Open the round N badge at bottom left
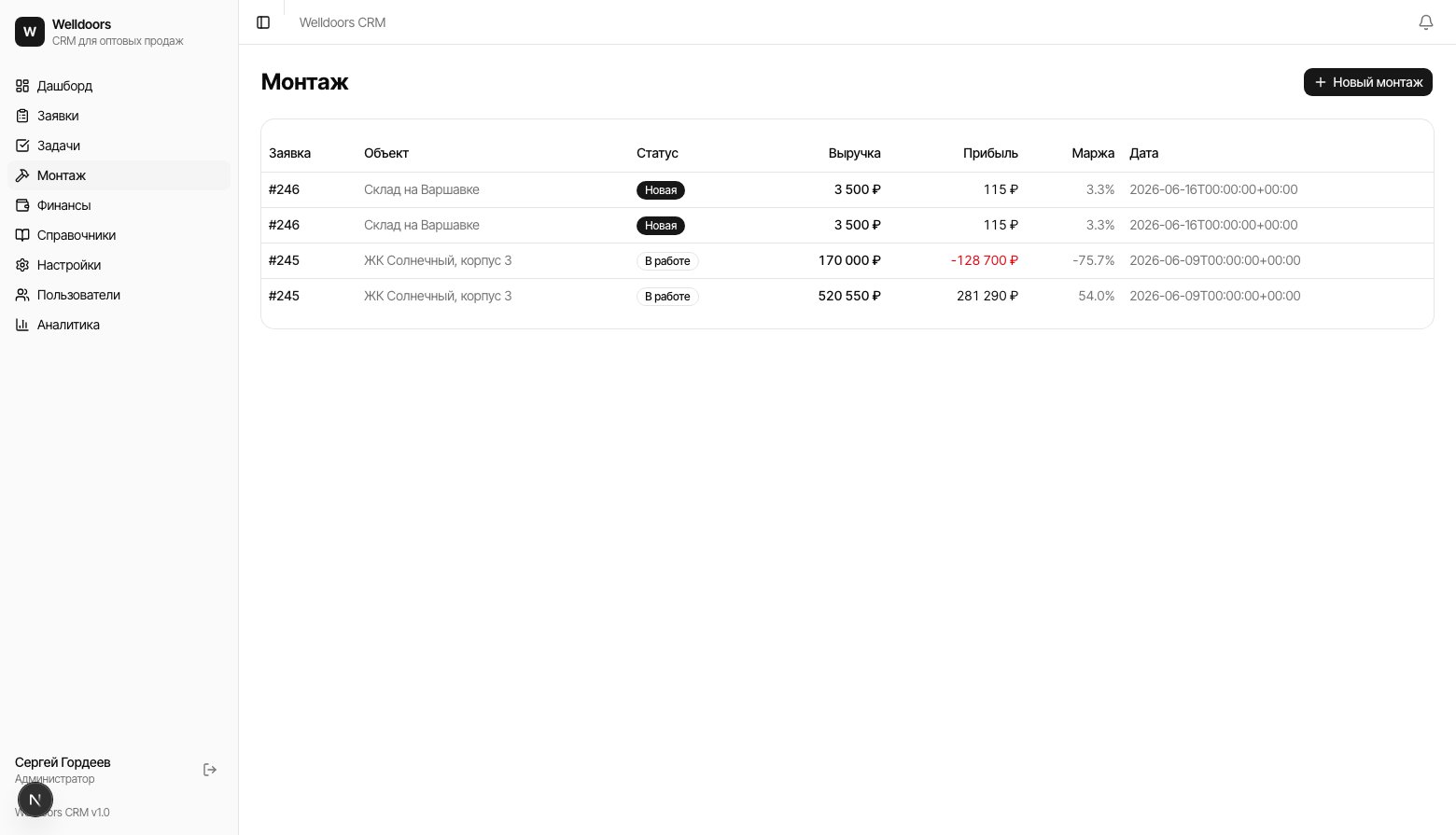 [35, 800]
